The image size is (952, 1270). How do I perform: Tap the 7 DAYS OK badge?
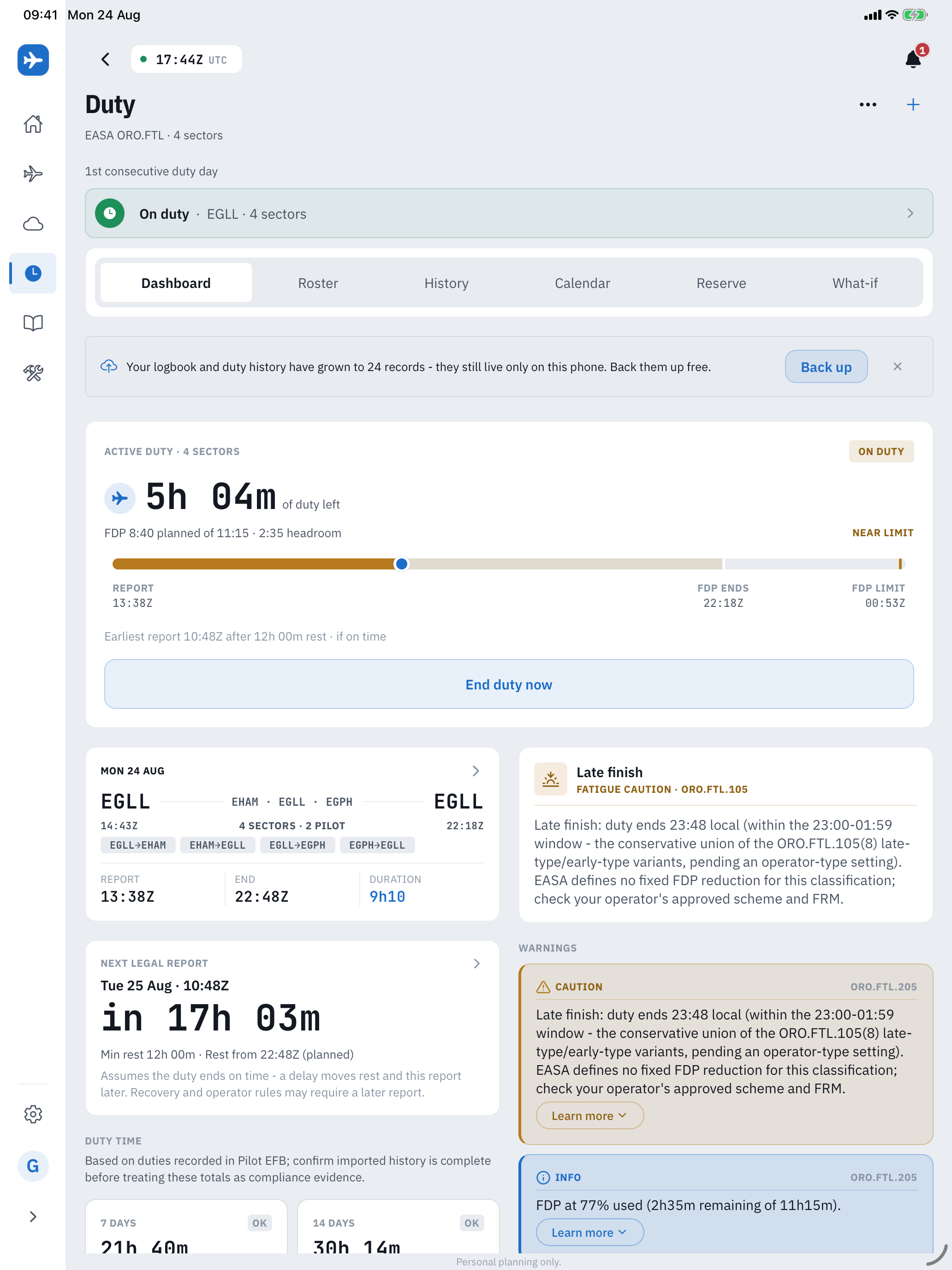[x=259, y=1223]
